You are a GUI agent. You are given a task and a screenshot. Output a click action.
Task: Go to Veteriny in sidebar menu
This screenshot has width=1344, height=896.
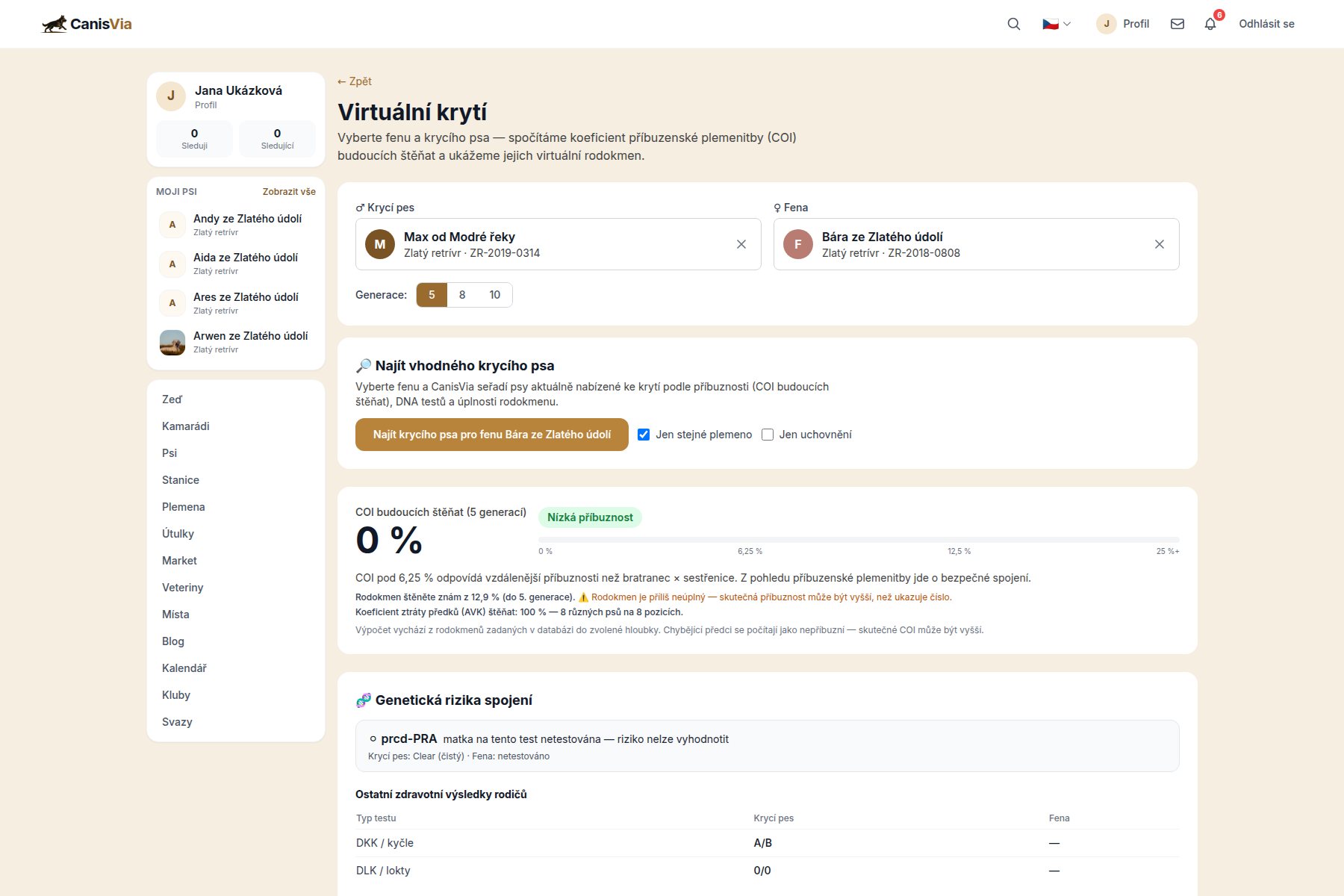(183, 588)
